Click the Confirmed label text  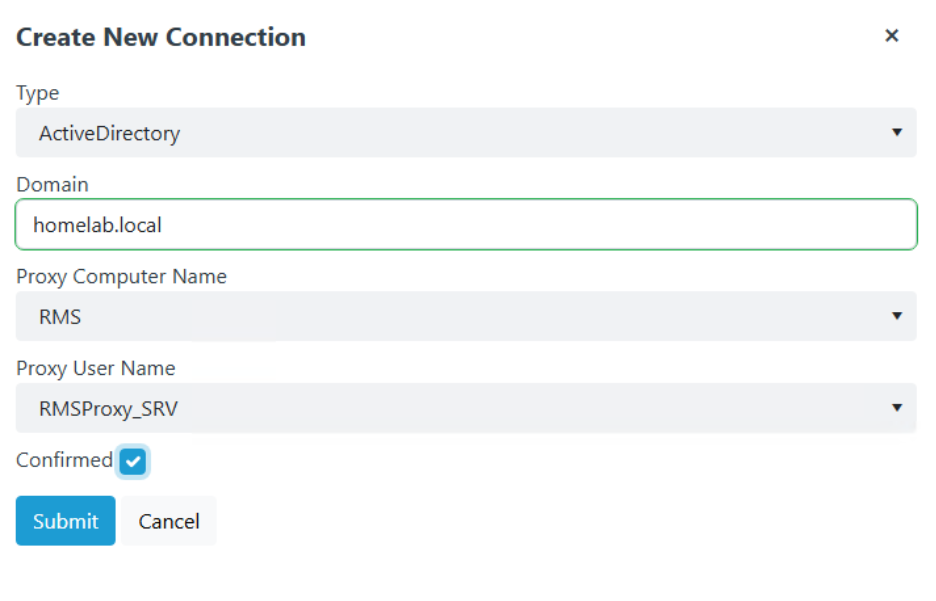pyautogui.click(x=63, y=460)
